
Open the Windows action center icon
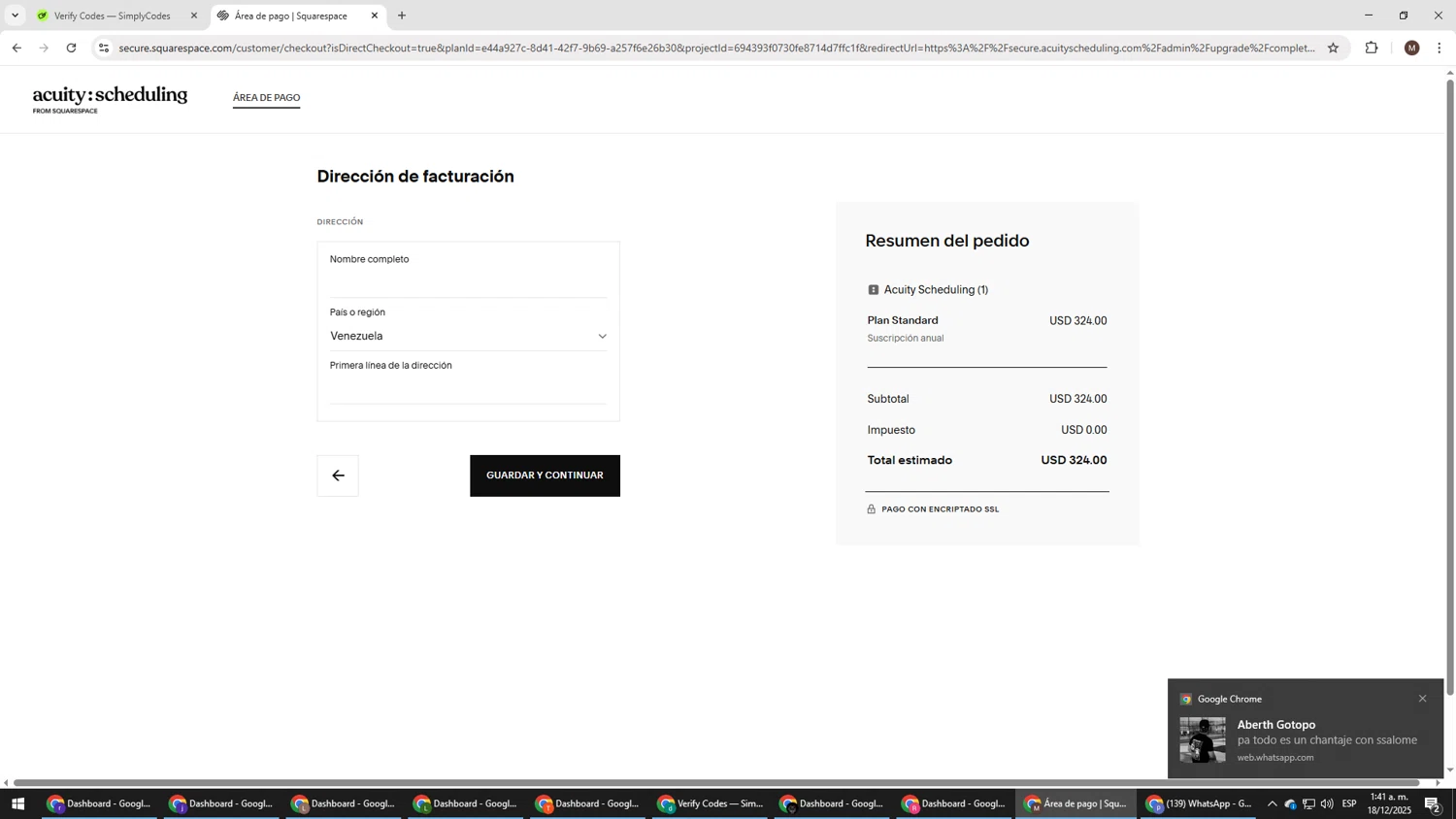click(1433, 803)
